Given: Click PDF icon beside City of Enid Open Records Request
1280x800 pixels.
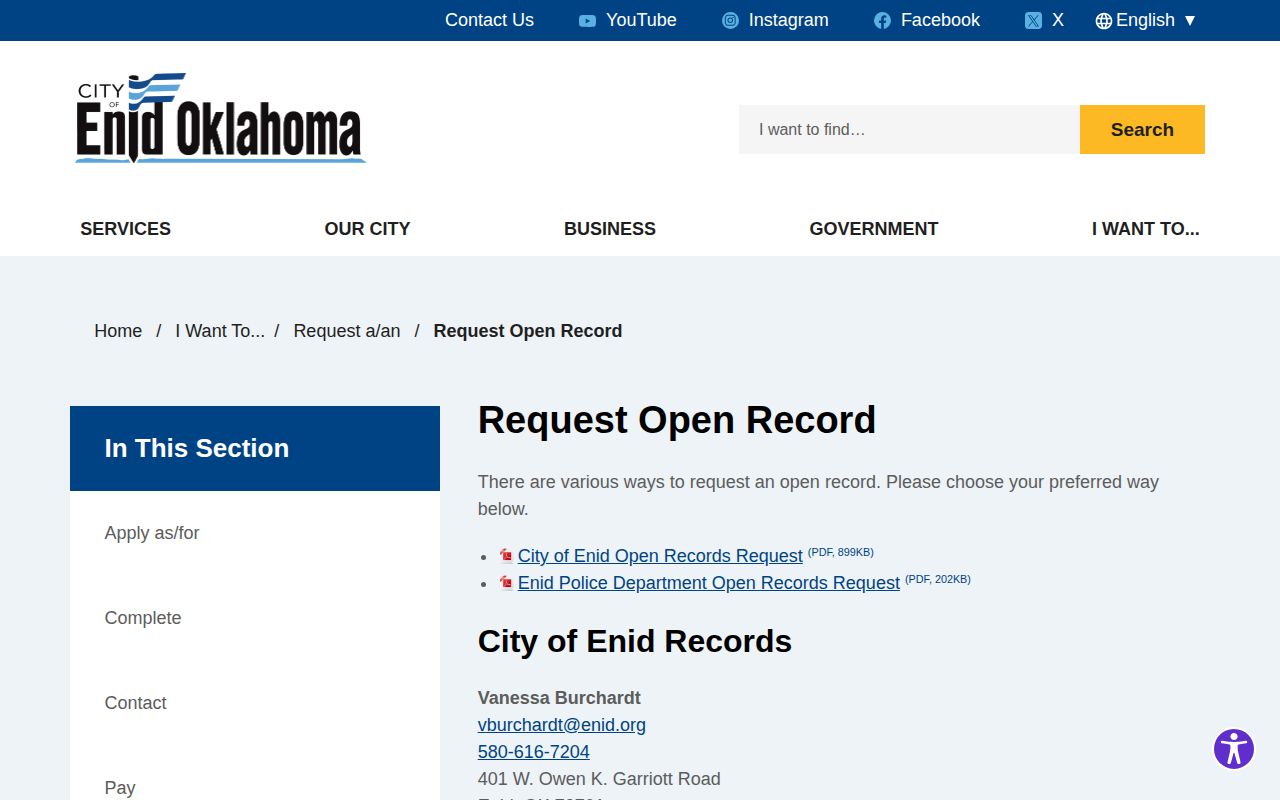Looking at the screenshot, I should 507,556.
